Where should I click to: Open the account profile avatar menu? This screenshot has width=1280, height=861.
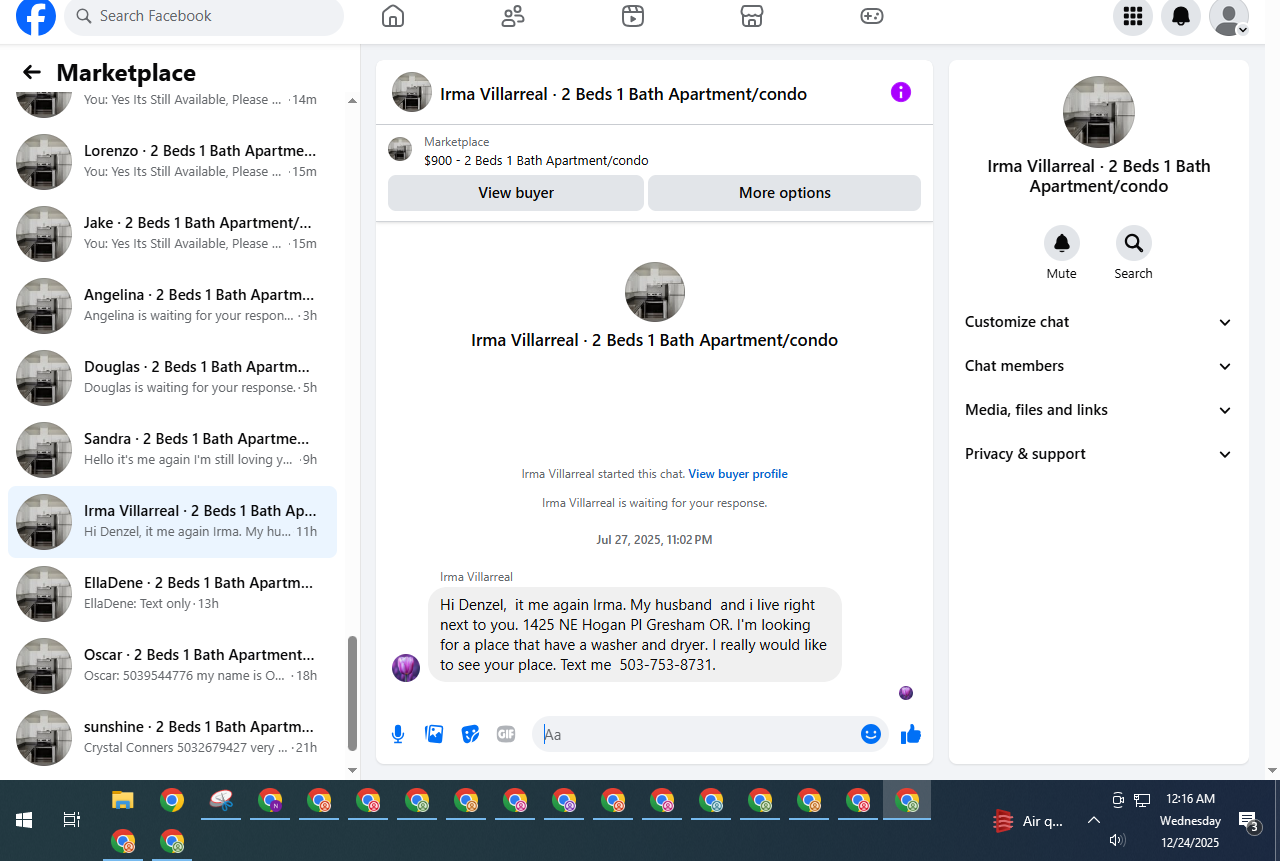pyautogui.click(x=1229, y=16)
